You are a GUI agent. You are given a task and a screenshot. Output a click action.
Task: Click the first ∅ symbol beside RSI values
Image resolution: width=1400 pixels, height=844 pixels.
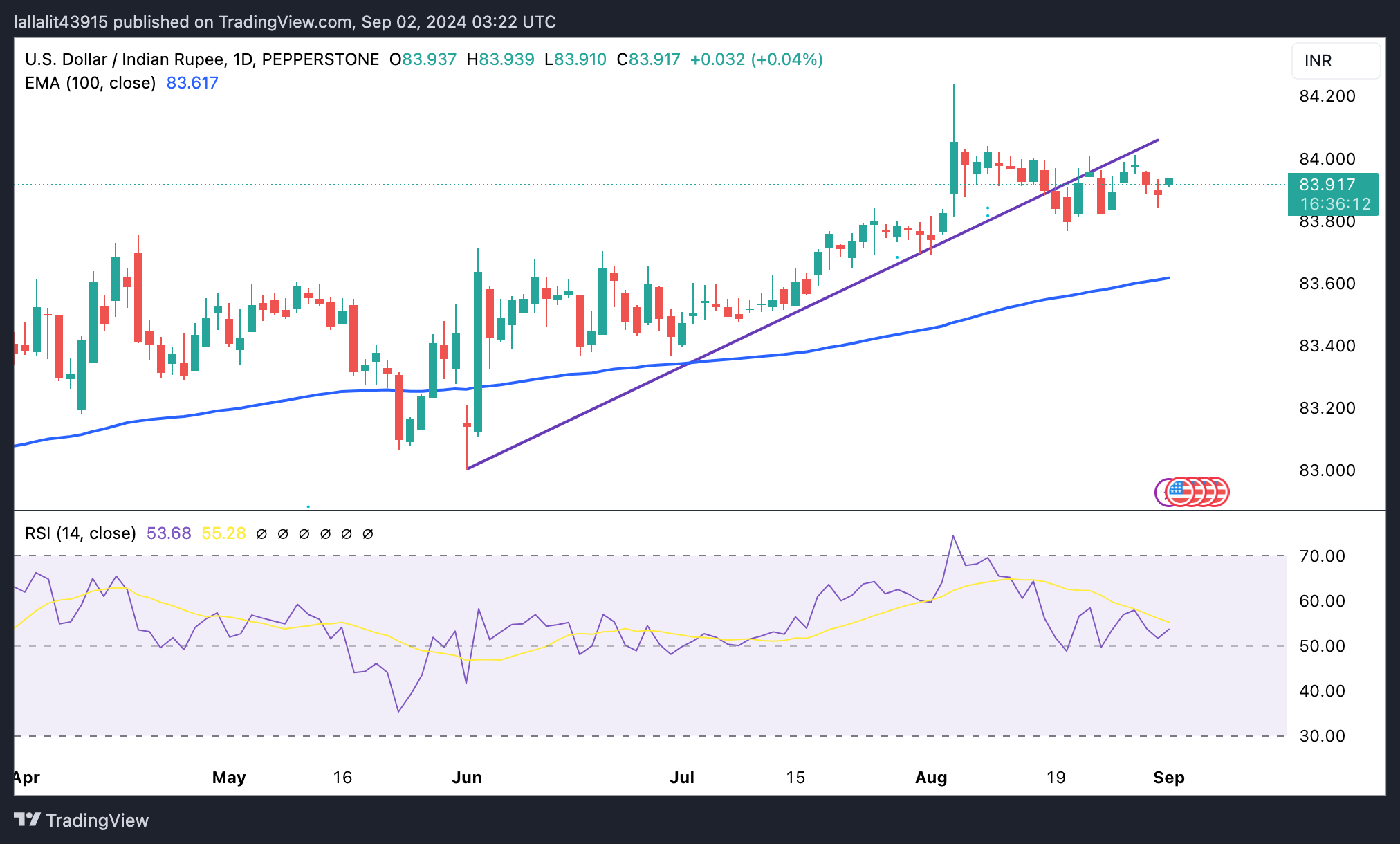(x=261, y=534)
